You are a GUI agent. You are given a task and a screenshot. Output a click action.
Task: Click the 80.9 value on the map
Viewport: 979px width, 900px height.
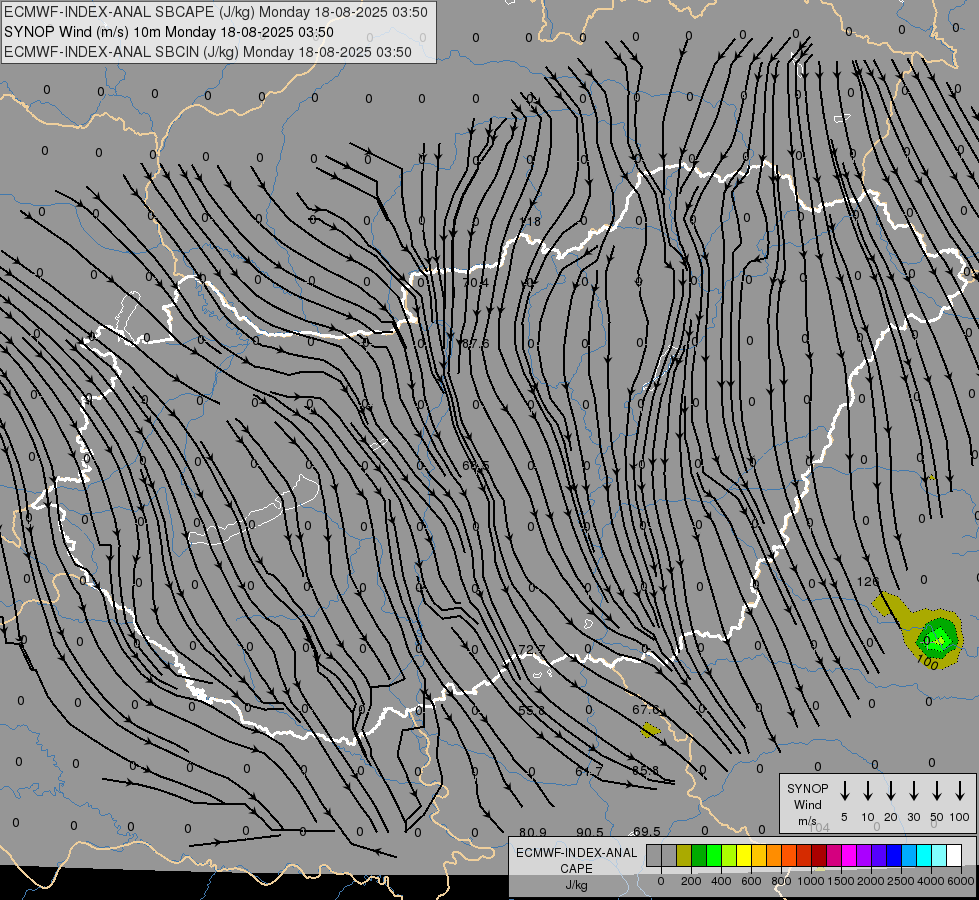[533, 832]
